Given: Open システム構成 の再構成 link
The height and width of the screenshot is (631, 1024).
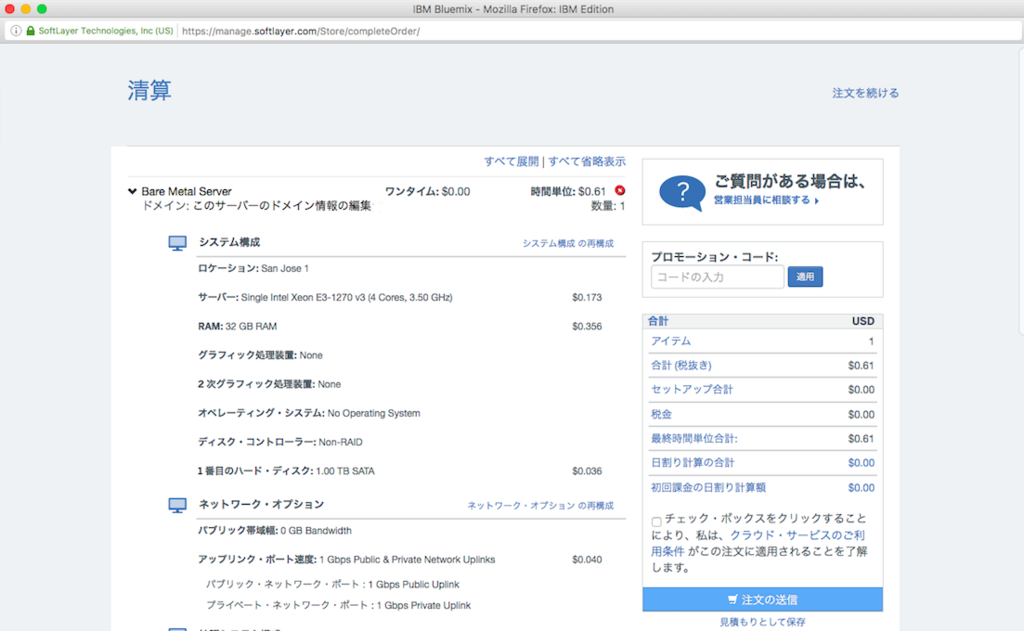Looking at the screenshot, I should [568, 243].
